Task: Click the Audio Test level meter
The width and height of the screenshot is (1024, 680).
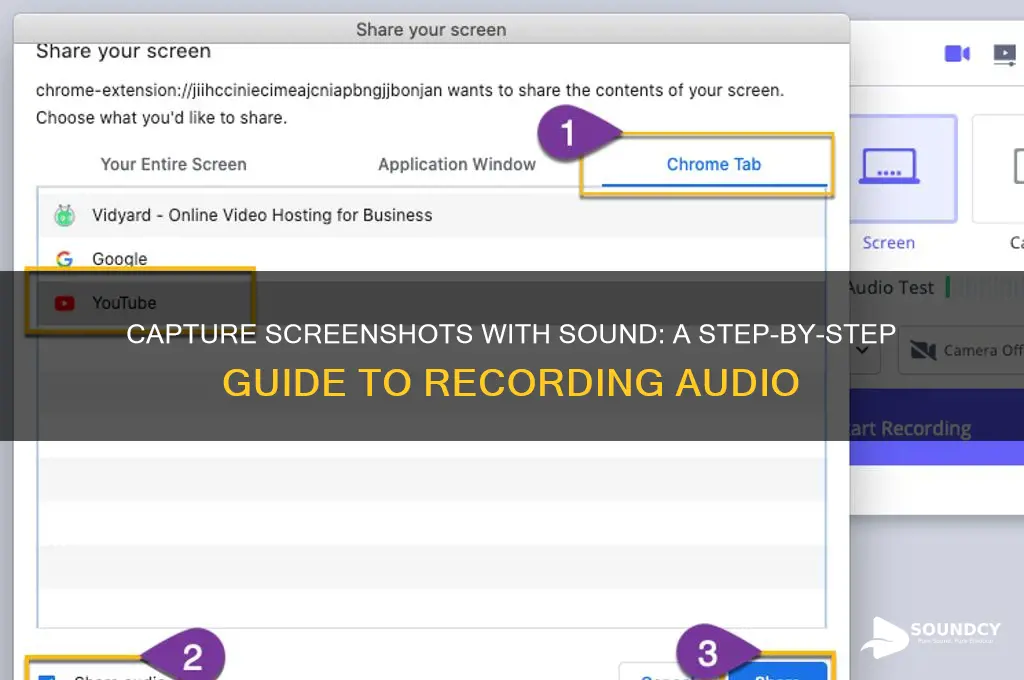Action: click(x=984, y=287)
